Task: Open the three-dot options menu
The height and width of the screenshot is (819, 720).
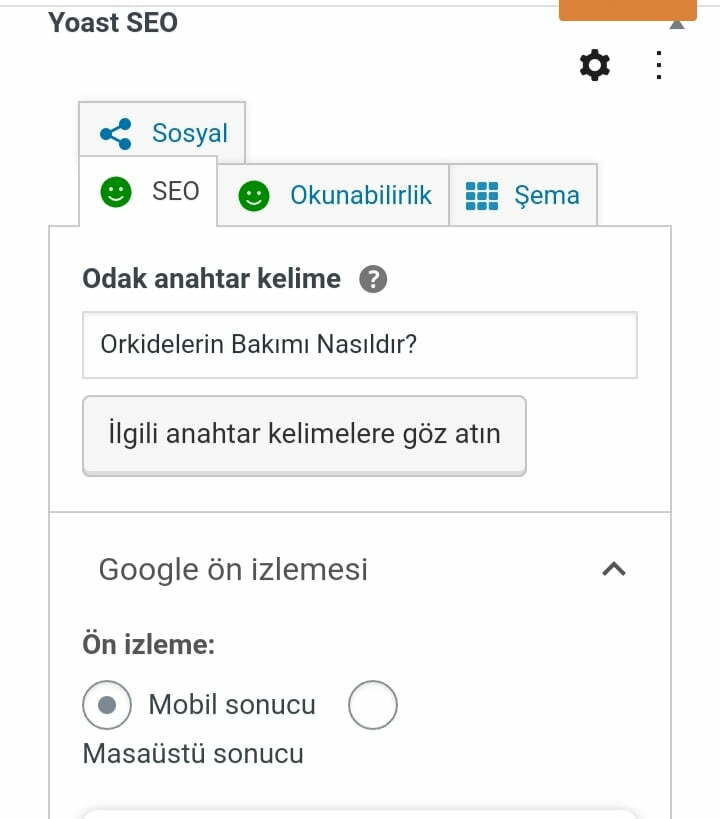Action: tap(659, 65)
